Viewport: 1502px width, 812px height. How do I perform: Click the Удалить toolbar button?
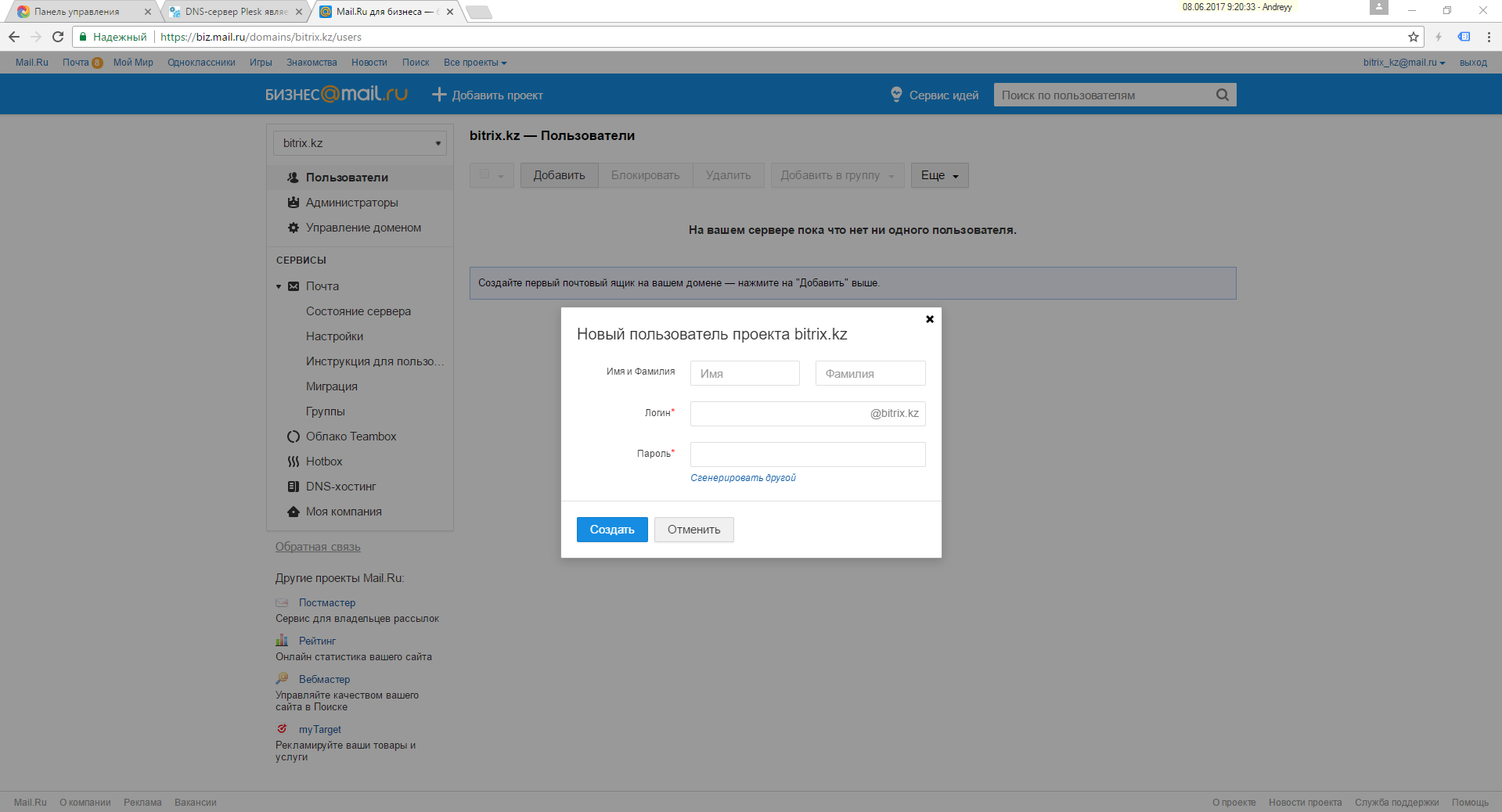click(x=728, y=175)
